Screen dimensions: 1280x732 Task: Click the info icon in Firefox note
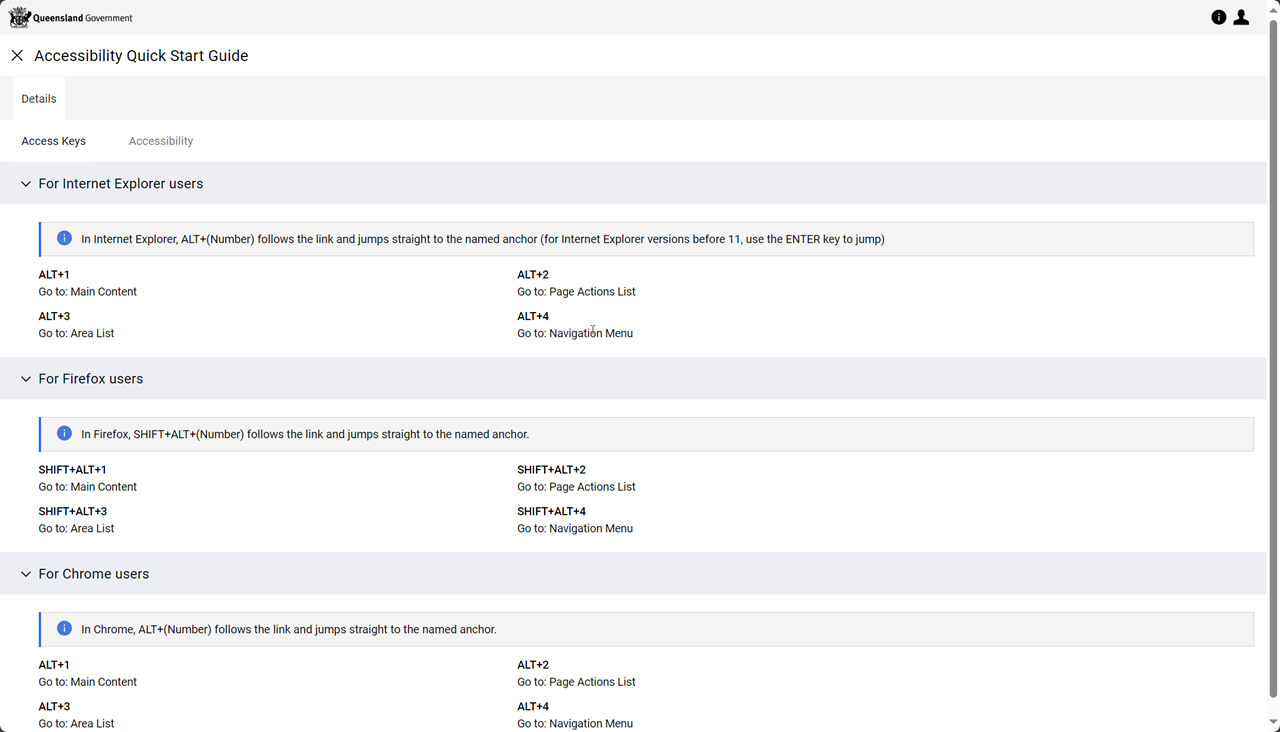click(64, 434)
